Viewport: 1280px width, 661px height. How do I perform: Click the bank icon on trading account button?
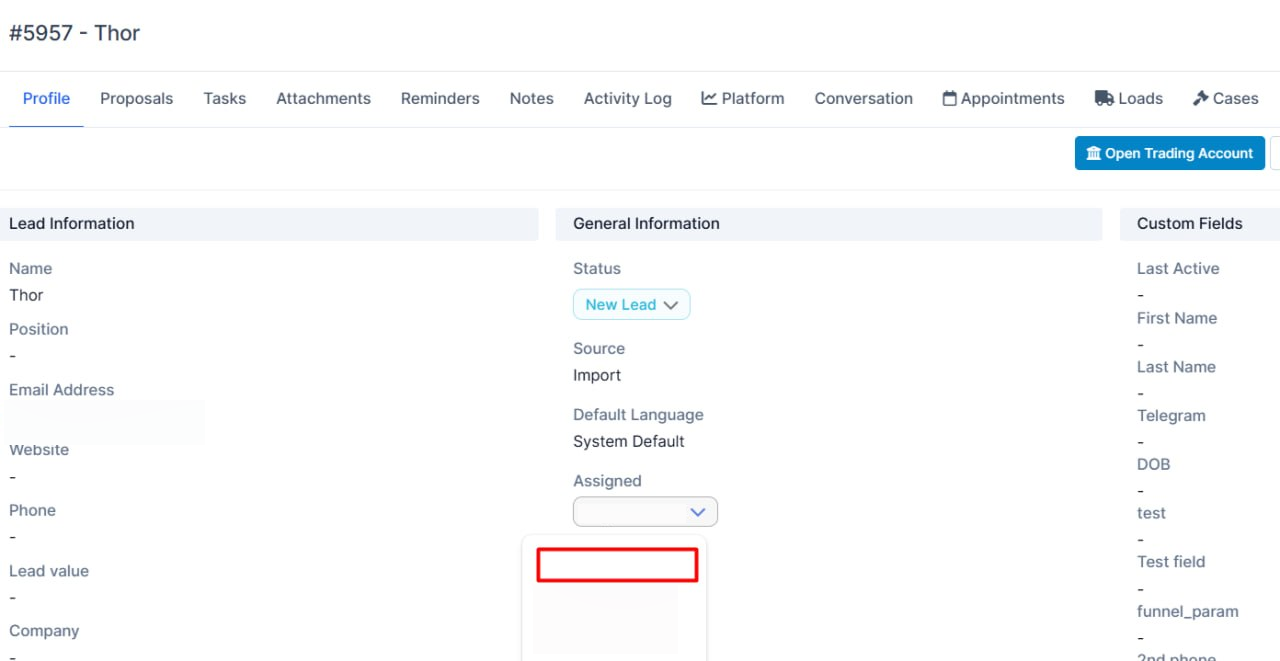1093,154
